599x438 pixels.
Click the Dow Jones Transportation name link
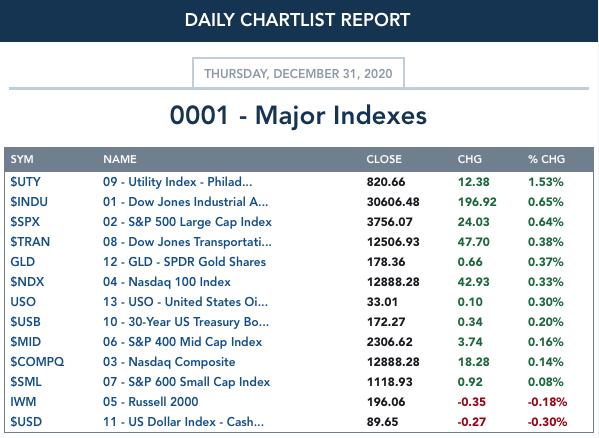pyautogui.click(x=187, y=242)
